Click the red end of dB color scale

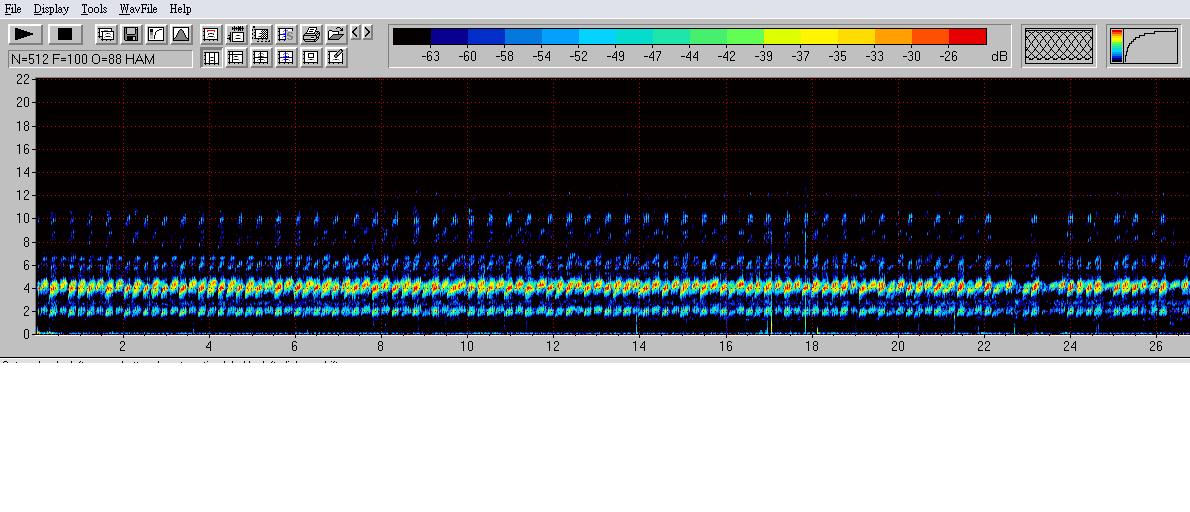968,37
